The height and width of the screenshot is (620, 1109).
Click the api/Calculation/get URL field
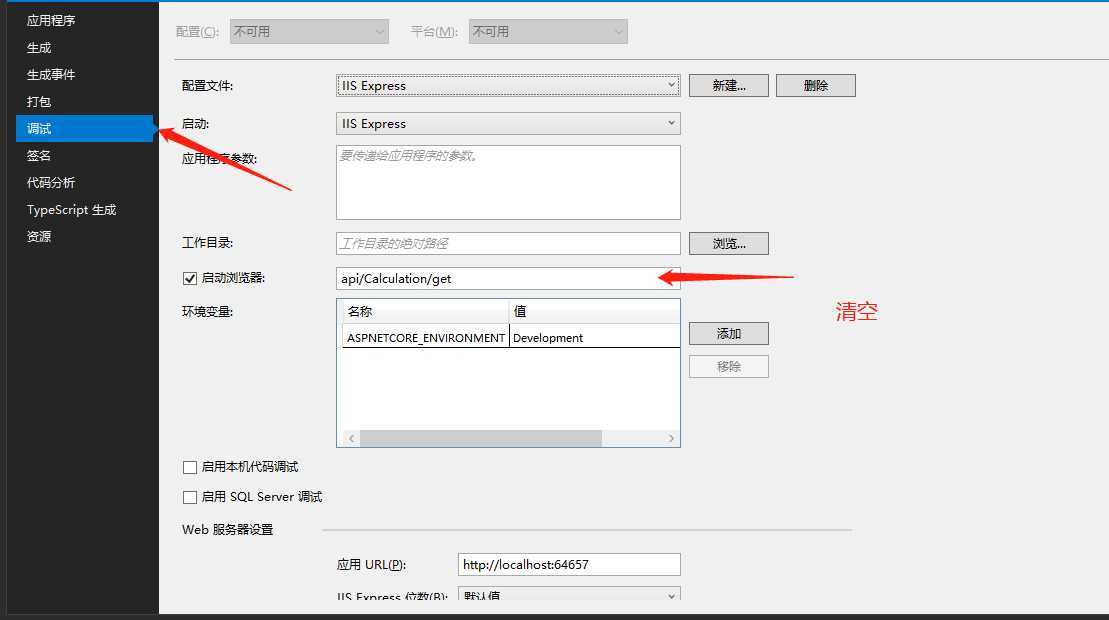[508, 279]
